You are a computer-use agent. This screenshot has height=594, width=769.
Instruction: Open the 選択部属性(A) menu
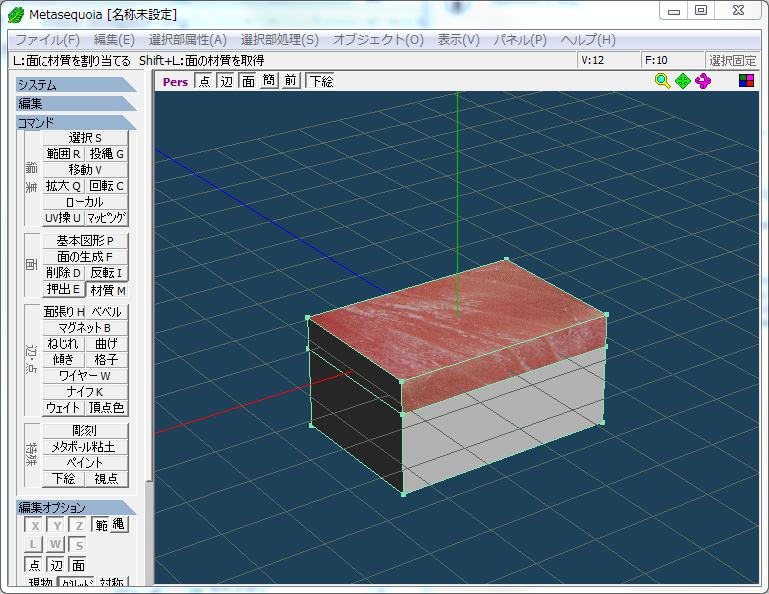click(187, 40)
